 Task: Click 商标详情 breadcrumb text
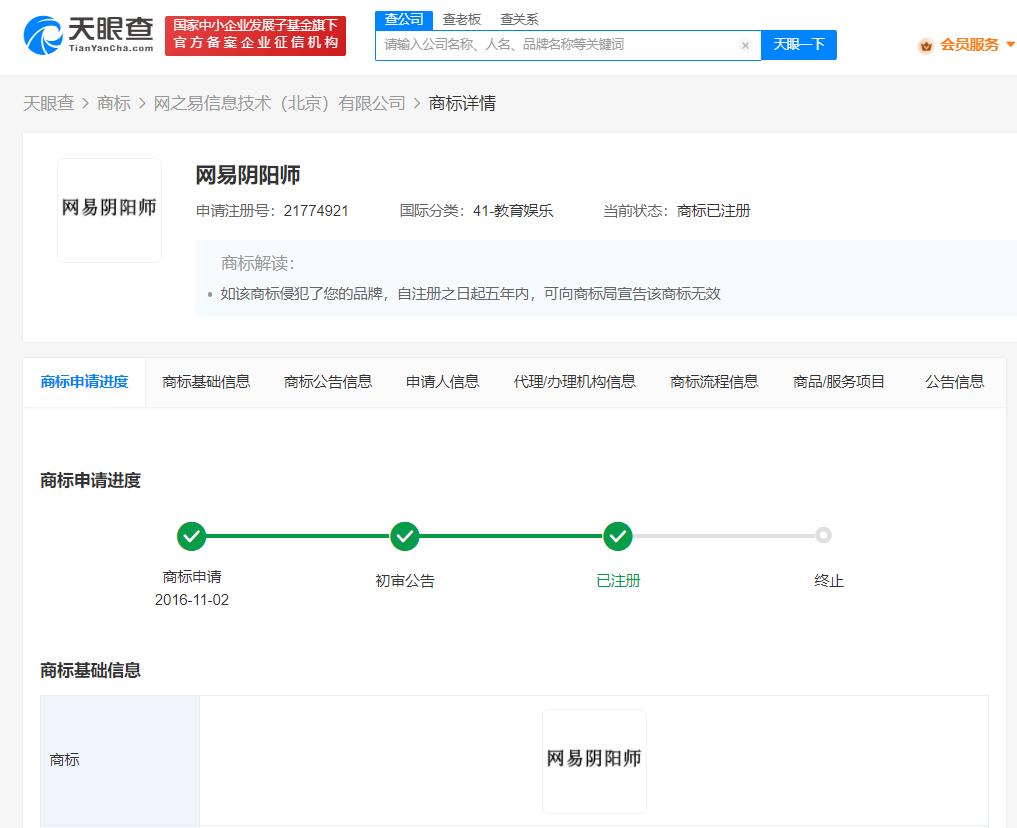[x=462, y=103]
